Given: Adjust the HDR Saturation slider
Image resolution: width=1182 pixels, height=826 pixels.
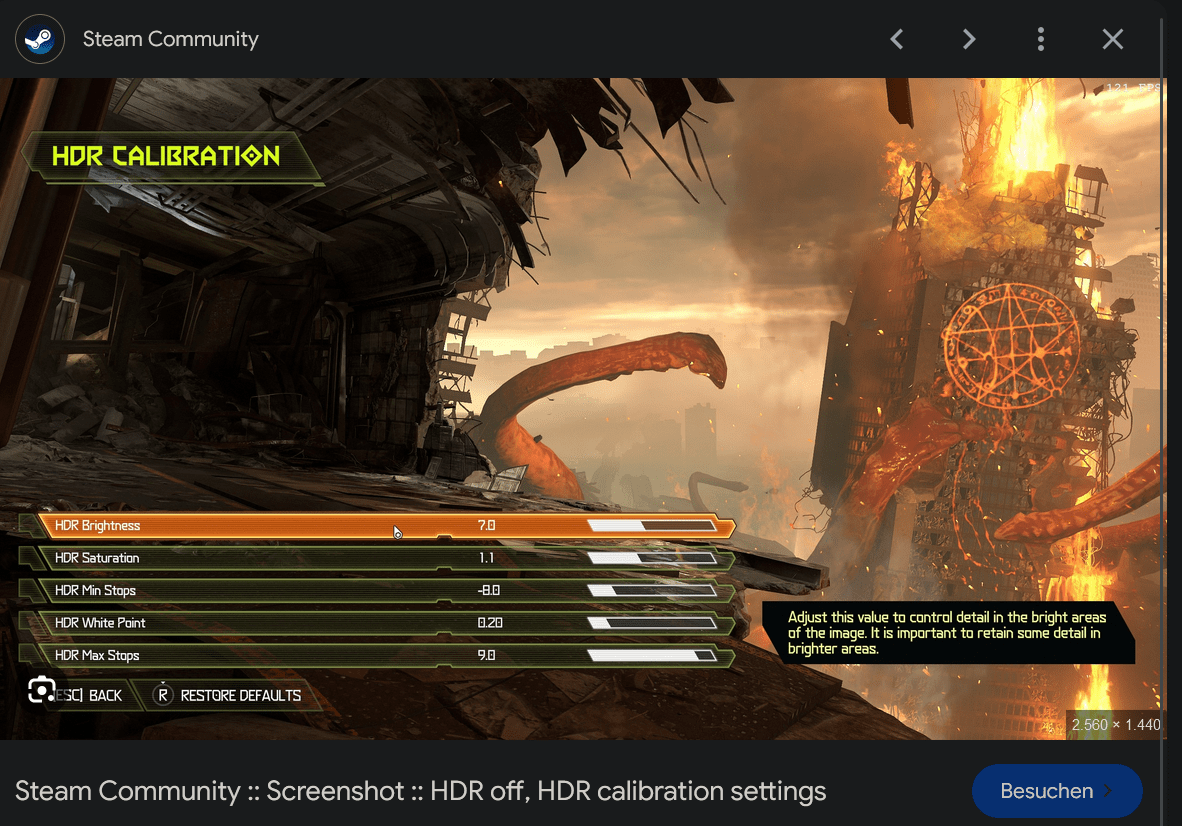Looking at the screenshot, I should 652,558.
